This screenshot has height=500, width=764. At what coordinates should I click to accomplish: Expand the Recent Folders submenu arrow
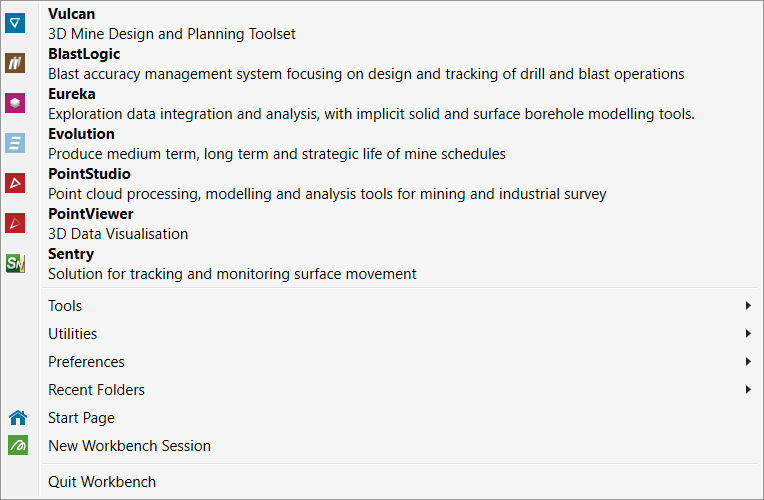pyautogui.click(x=748, y=390)
